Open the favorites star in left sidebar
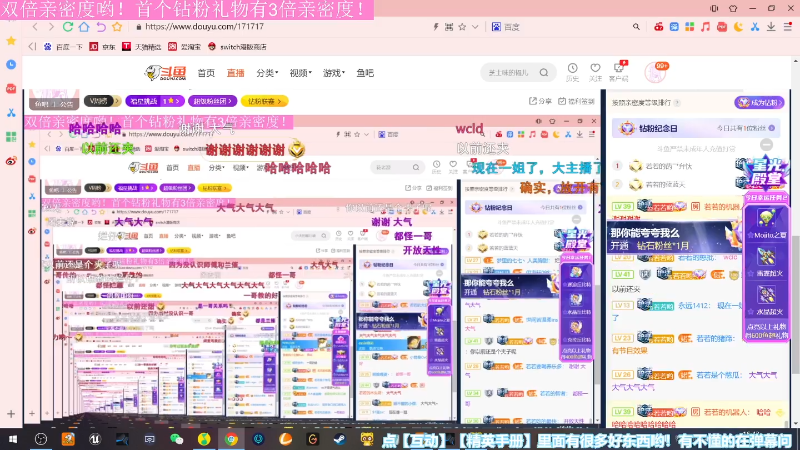Screen dimensions: 800x450 point(11,40)
